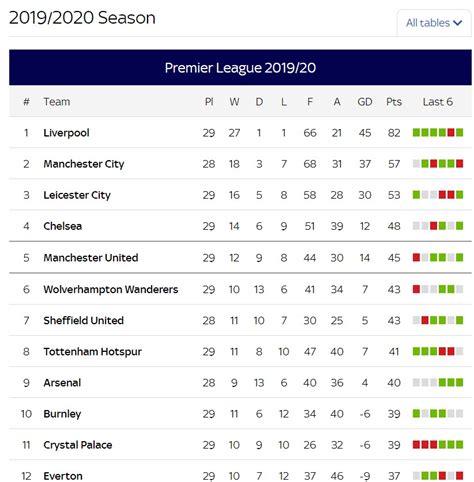474x482 pixels.
Task: Click the Pts column header
Action: 394,102
